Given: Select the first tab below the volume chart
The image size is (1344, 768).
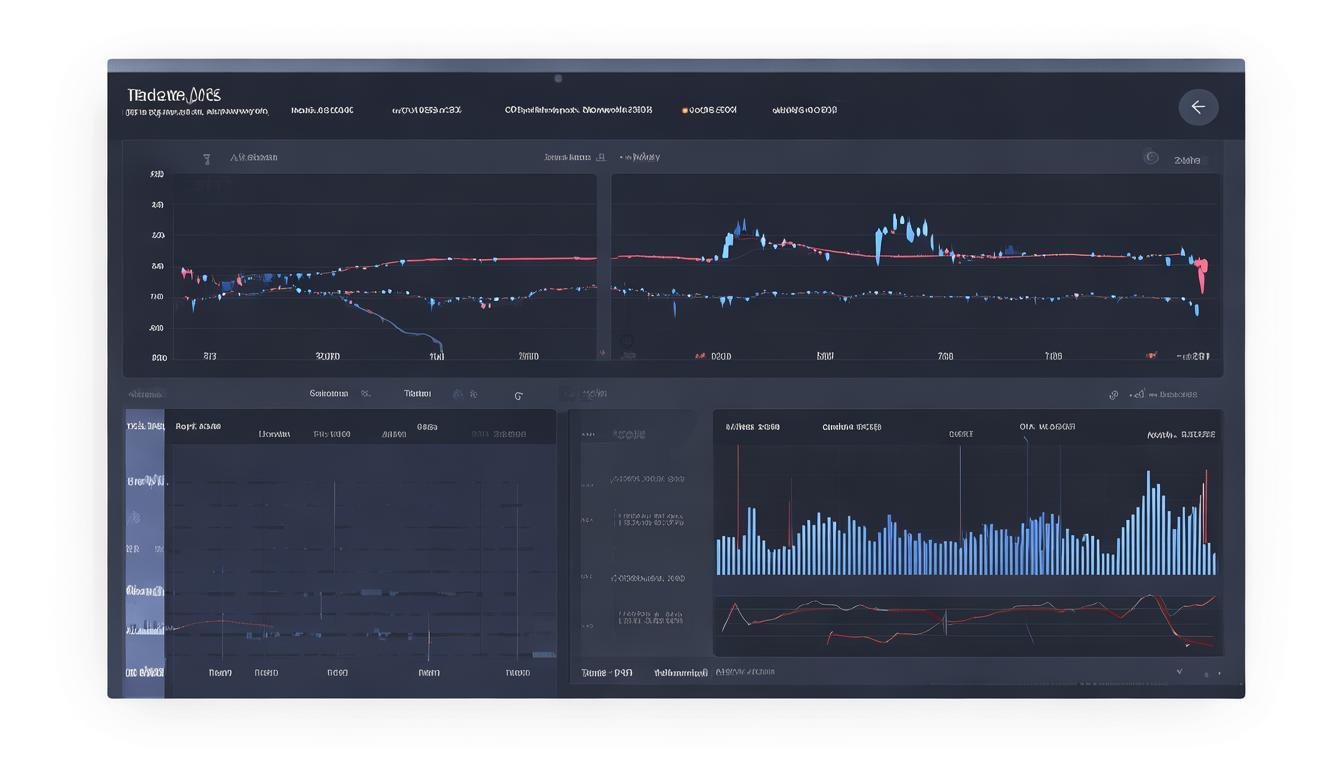Looking at the screenshot, I should (x=607, y=673).
